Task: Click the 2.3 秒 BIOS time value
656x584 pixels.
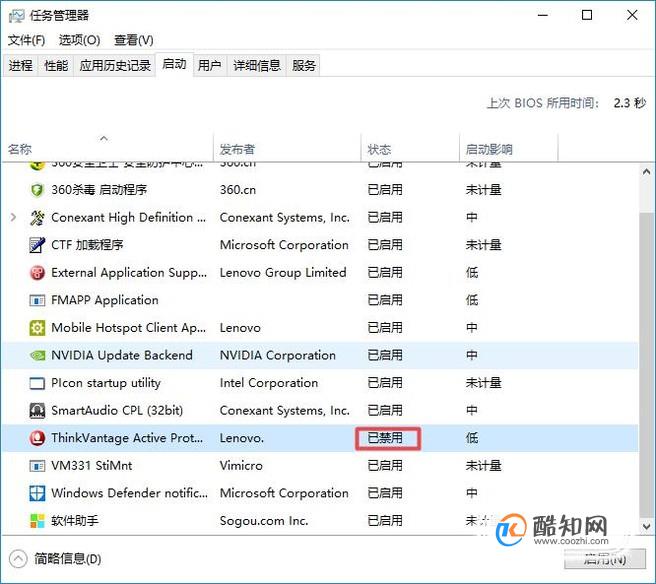Action: [x=630, y=103]
